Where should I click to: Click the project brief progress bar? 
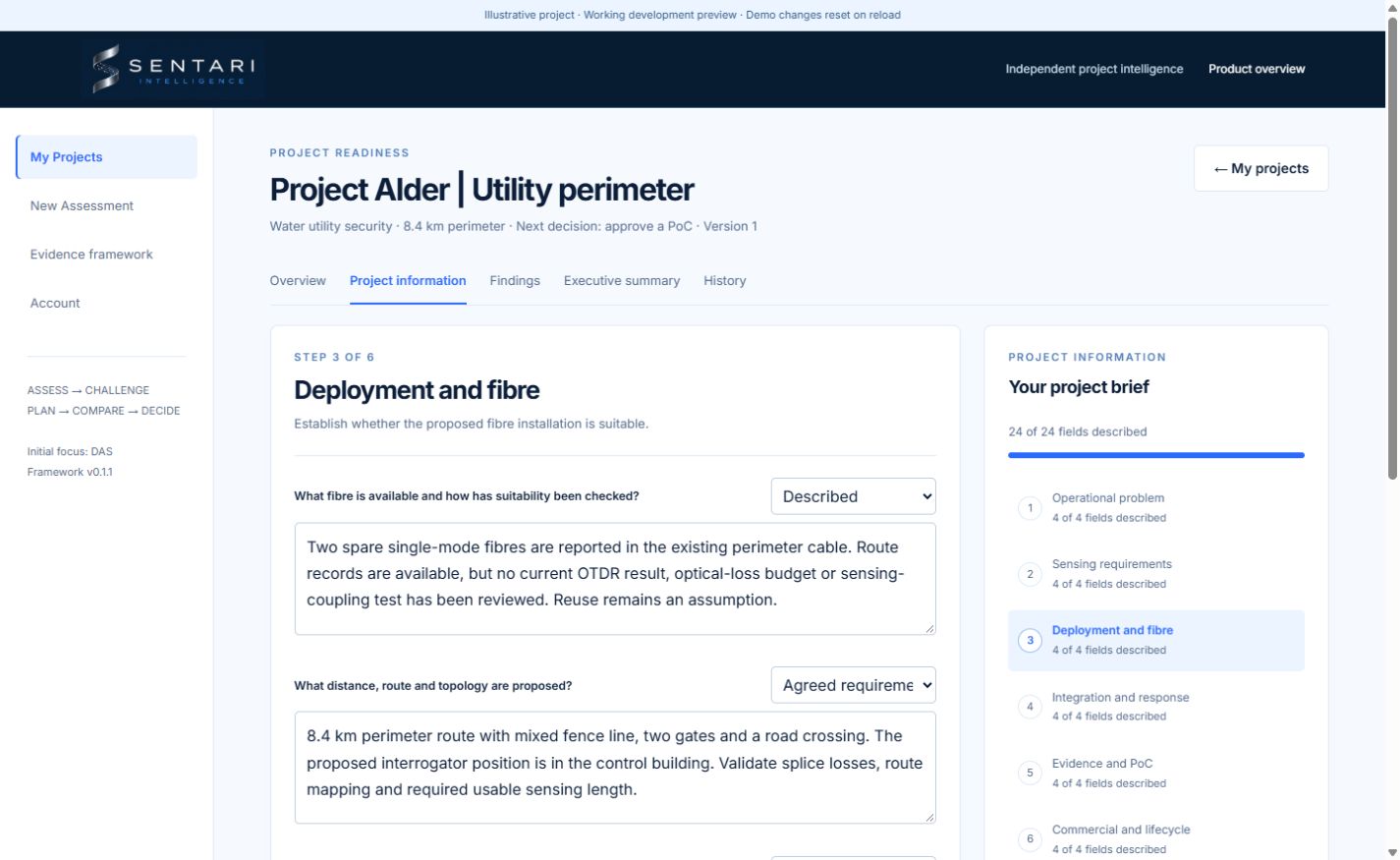click(x=1155, y=455)
